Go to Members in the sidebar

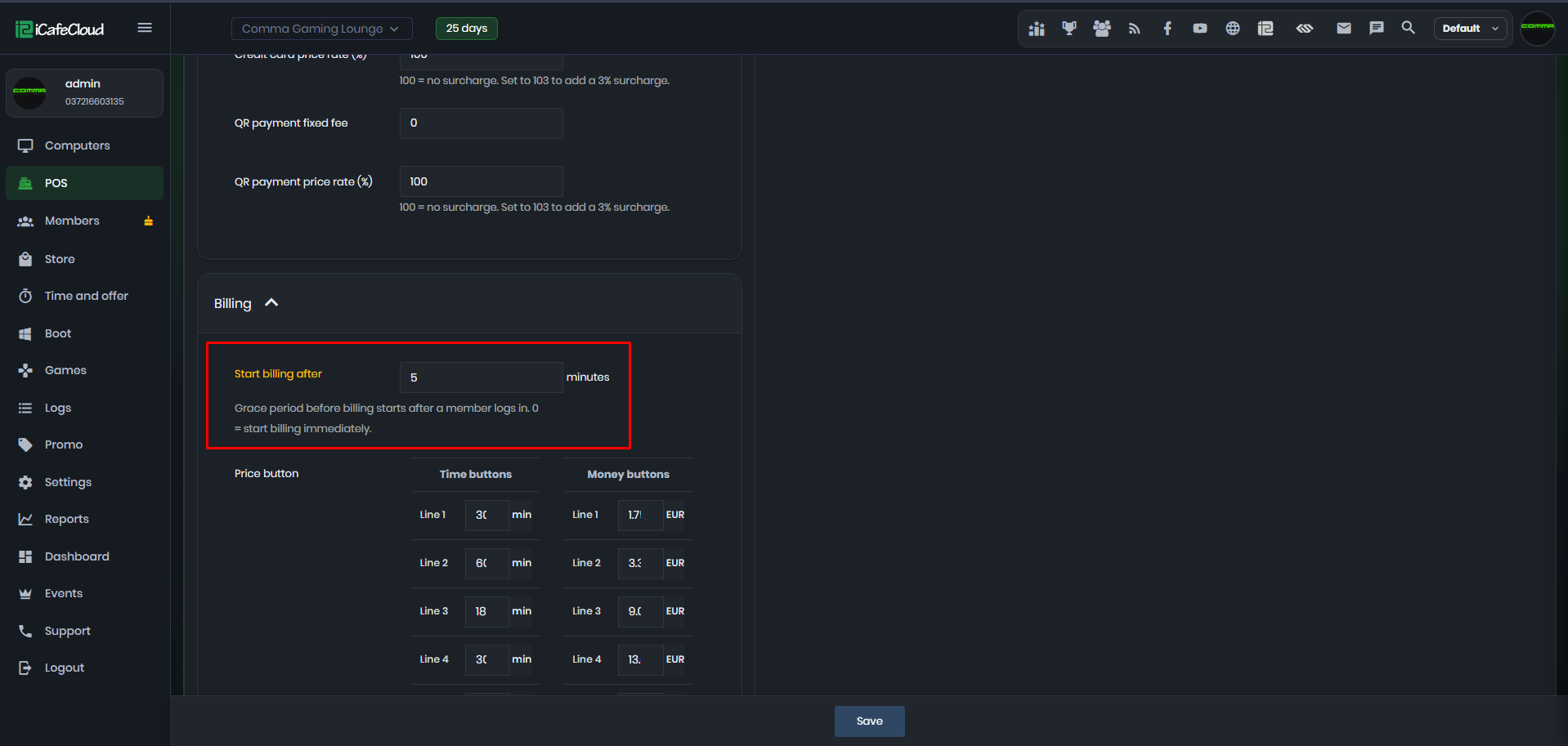85,221
